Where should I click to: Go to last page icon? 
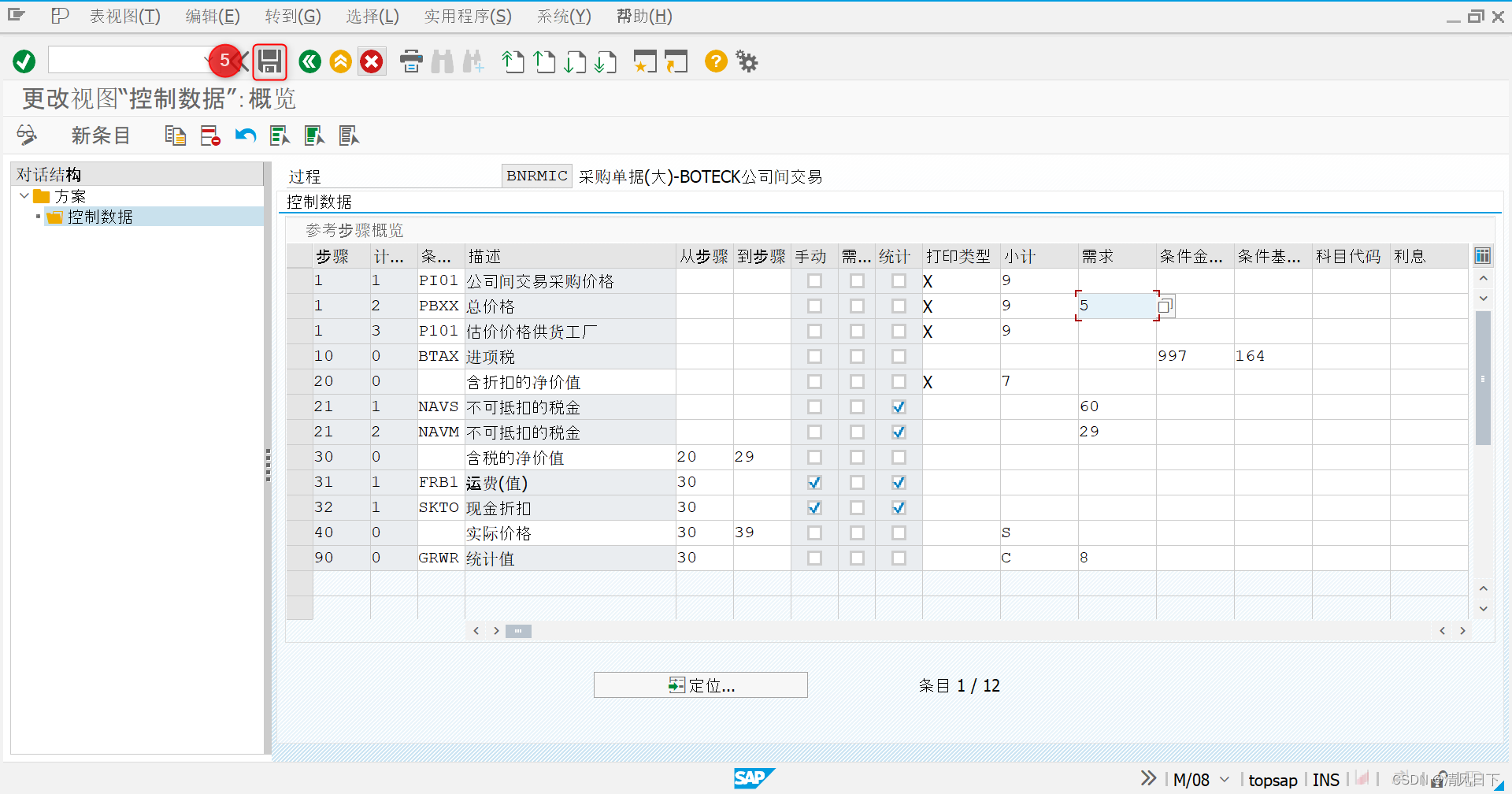pyautogui.click(x=606, y=61)
